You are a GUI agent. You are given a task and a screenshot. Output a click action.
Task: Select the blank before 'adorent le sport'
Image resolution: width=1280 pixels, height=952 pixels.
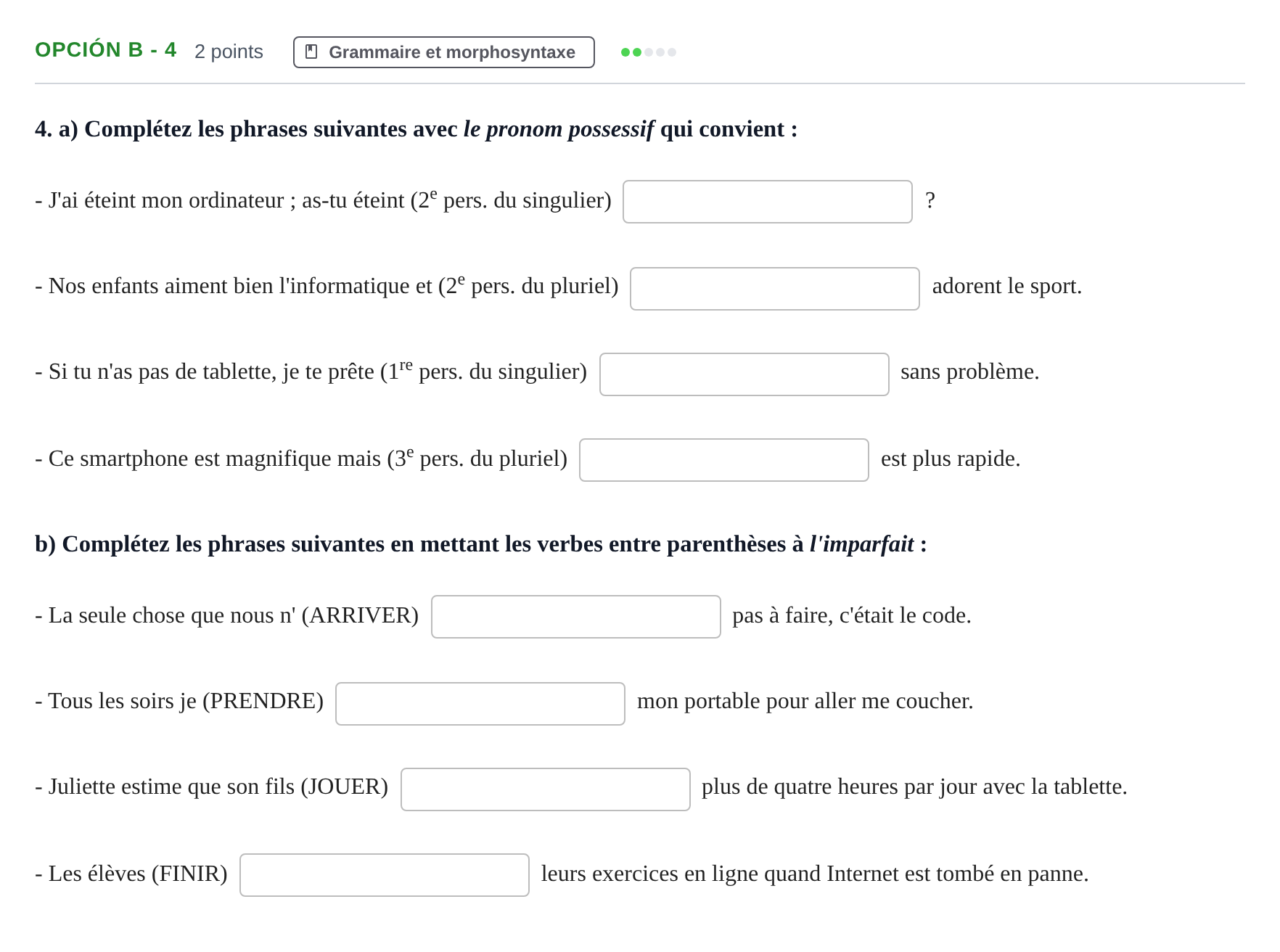774,289
